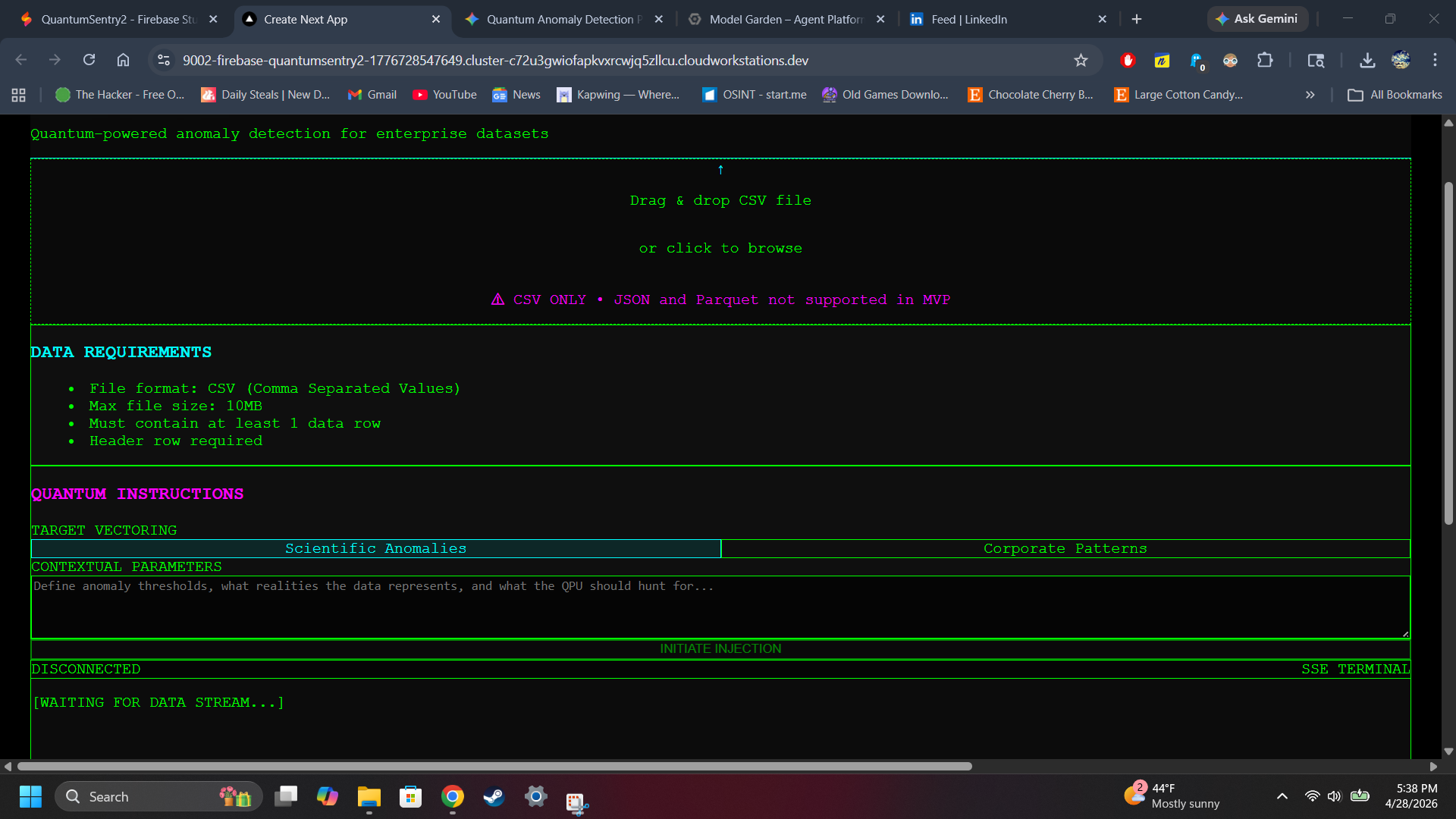Image resolution: width=1456 pixels, height=819 pixels.
Task: Open Microsoft Store from taskbar
Action: tap(410, 796)
